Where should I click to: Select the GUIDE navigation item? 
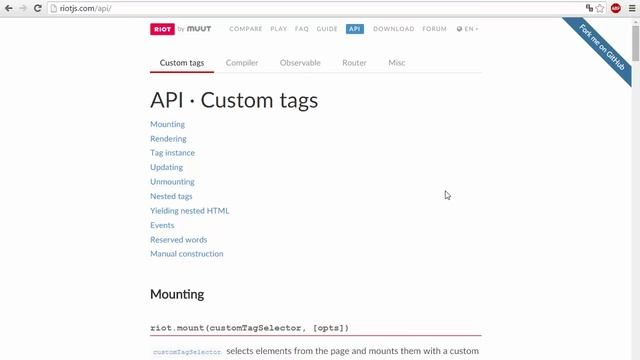(x=327, y=29)
